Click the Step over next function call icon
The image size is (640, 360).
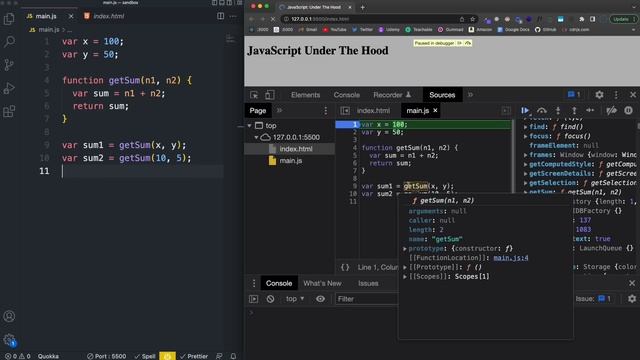542,110
